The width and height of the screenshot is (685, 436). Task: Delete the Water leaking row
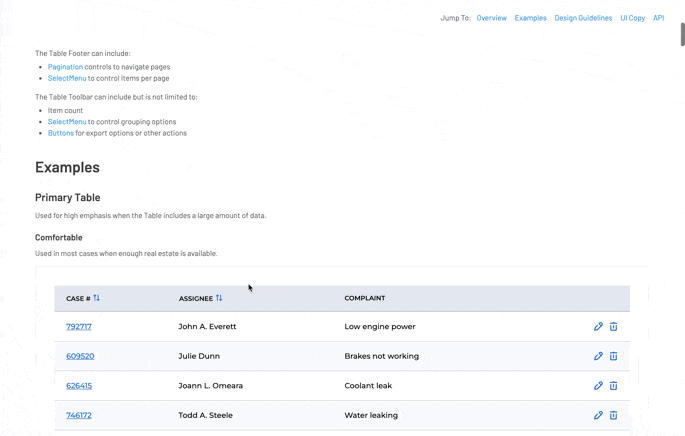613,415
